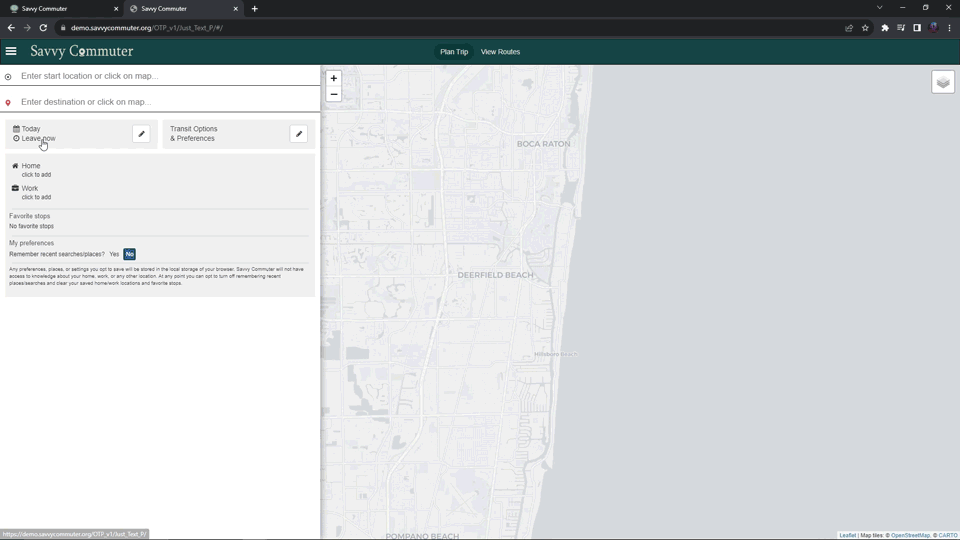Zoom in on the map
Image resolution: width=960 pixels, height=540 pixels.
pyautogui.click(x=334, y=78)
